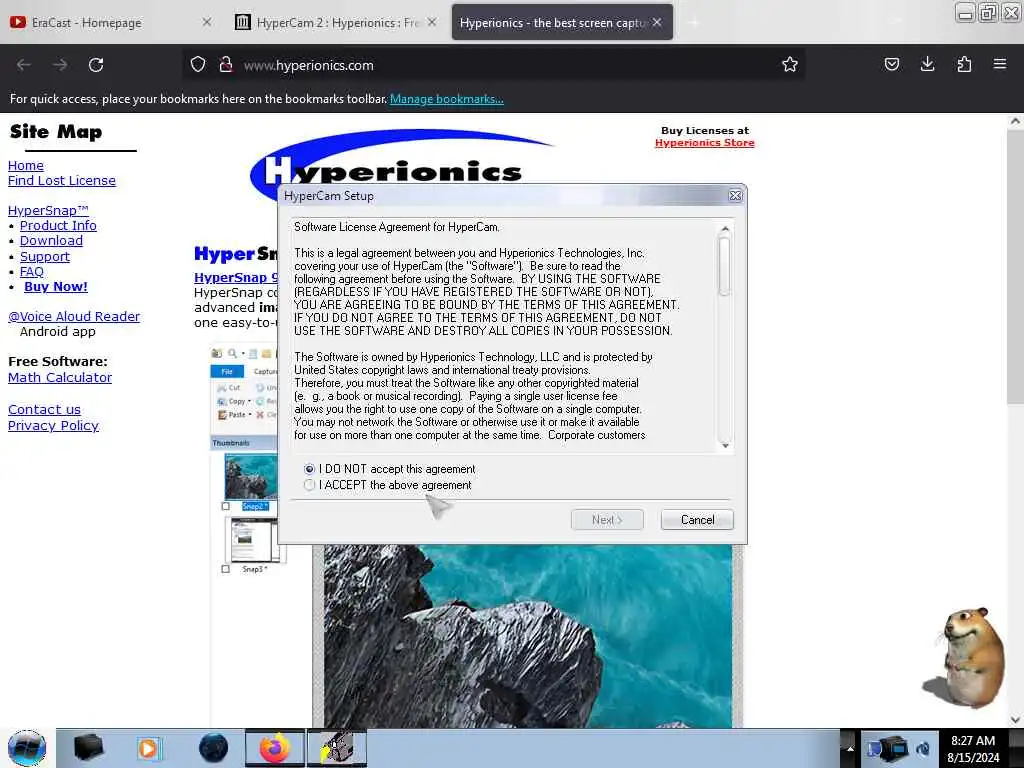Go to the Home site map link
1024x768 pixels.
pyautogui.click(x=26, y=166)
